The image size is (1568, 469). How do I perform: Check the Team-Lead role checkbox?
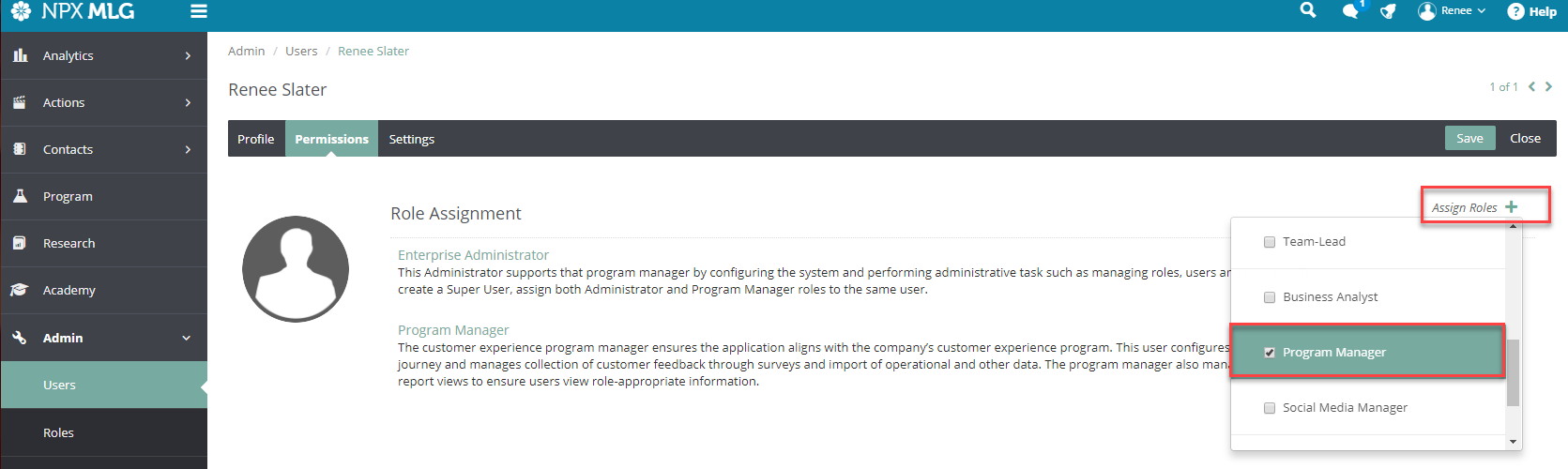(1270, 242)
